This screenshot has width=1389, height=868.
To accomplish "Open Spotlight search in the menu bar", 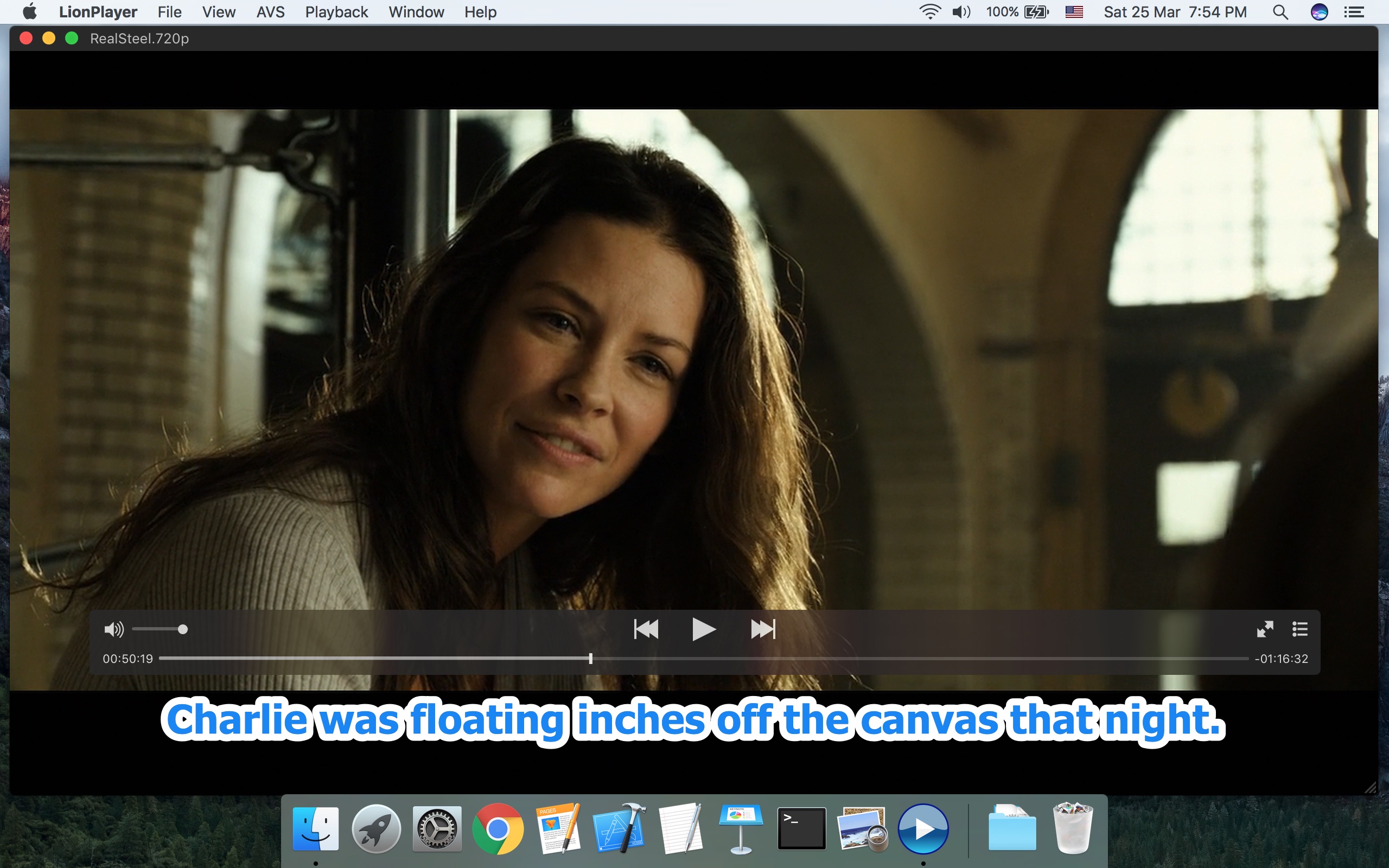I will [1280, 12].
